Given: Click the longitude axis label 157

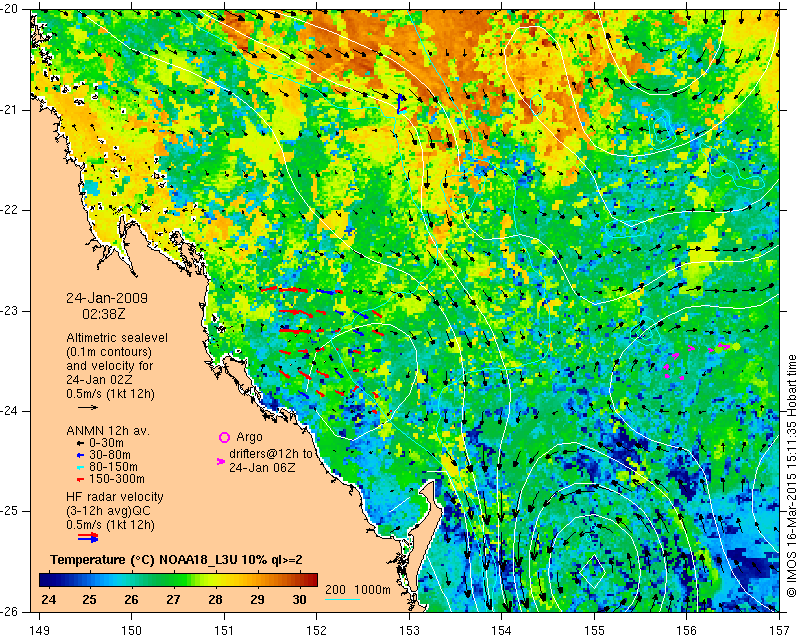Looking at the screenshot, I should pos(780,631).
